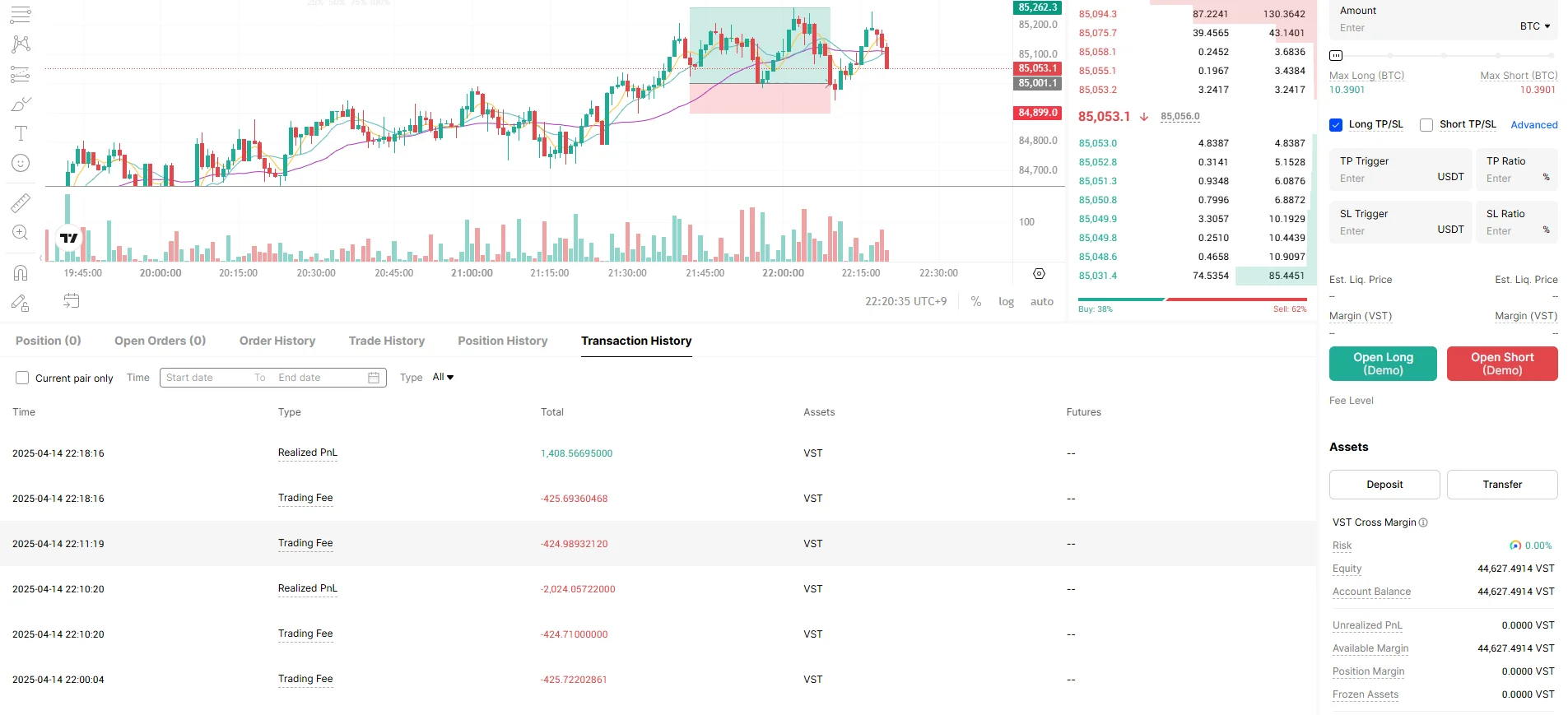Click the 85,094.3 ask price row
This screenshot has width=1568, height=715.
coord(1193,14)
